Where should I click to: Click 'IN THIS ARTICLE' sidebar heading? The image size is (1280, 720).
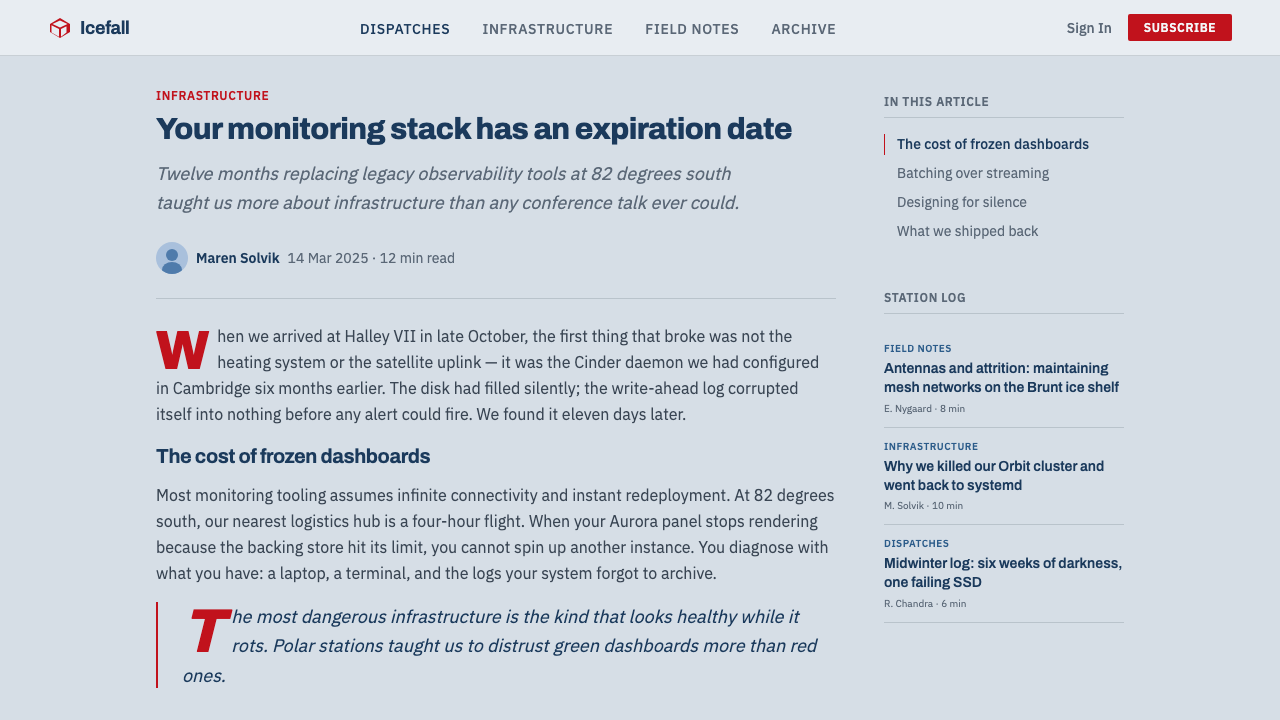click(936, 102)
